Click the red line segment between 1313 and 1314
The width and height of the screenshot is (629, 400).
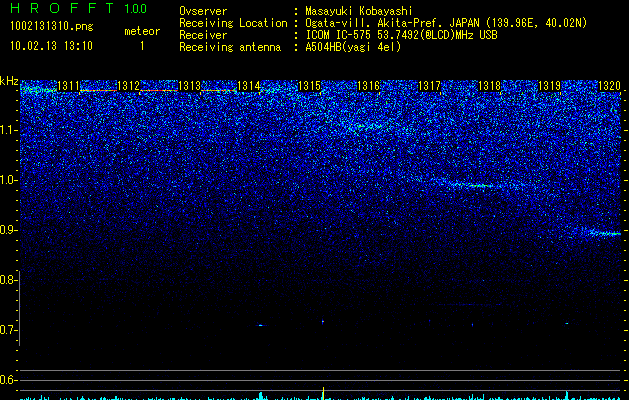[218, 91]
